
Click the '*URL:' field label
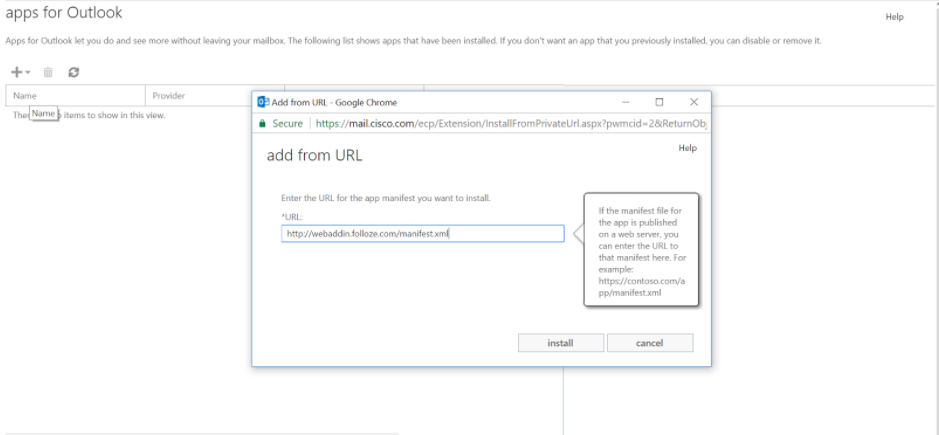(x=292, y=217)
